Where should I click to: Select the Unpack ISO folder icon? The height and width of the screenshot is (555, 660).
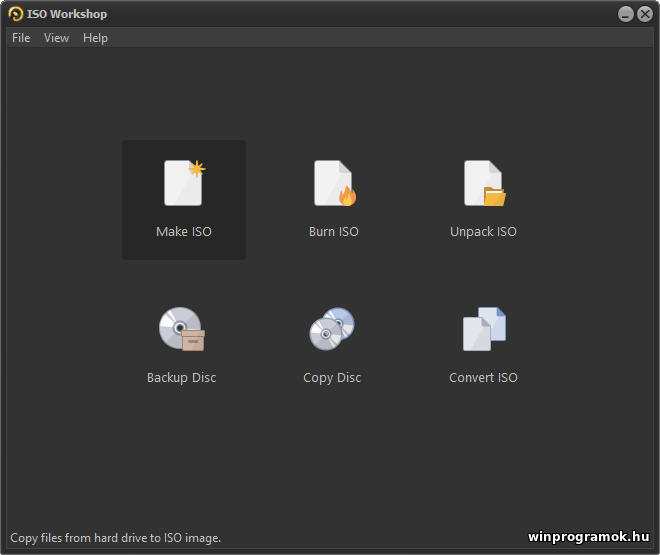pyautogui.click(x=485, y=183)
